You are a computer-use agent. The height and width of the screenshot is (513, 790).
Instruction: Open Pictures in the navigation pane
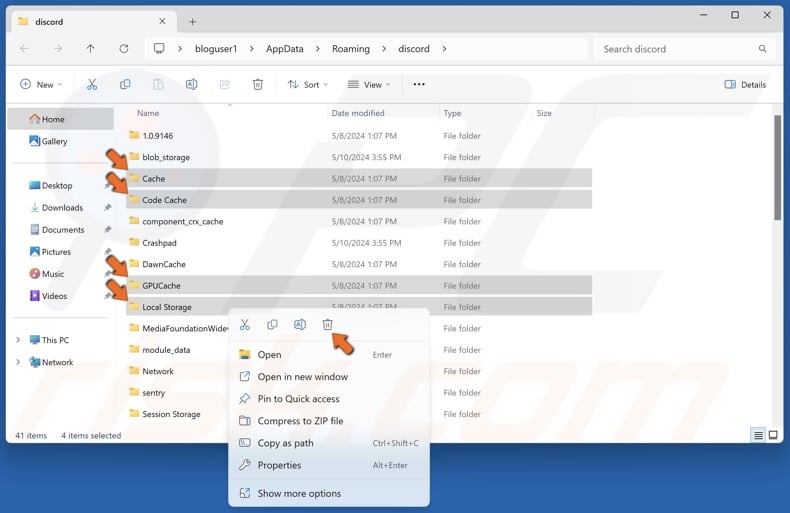pyautogui.click(x=50, y=252)
